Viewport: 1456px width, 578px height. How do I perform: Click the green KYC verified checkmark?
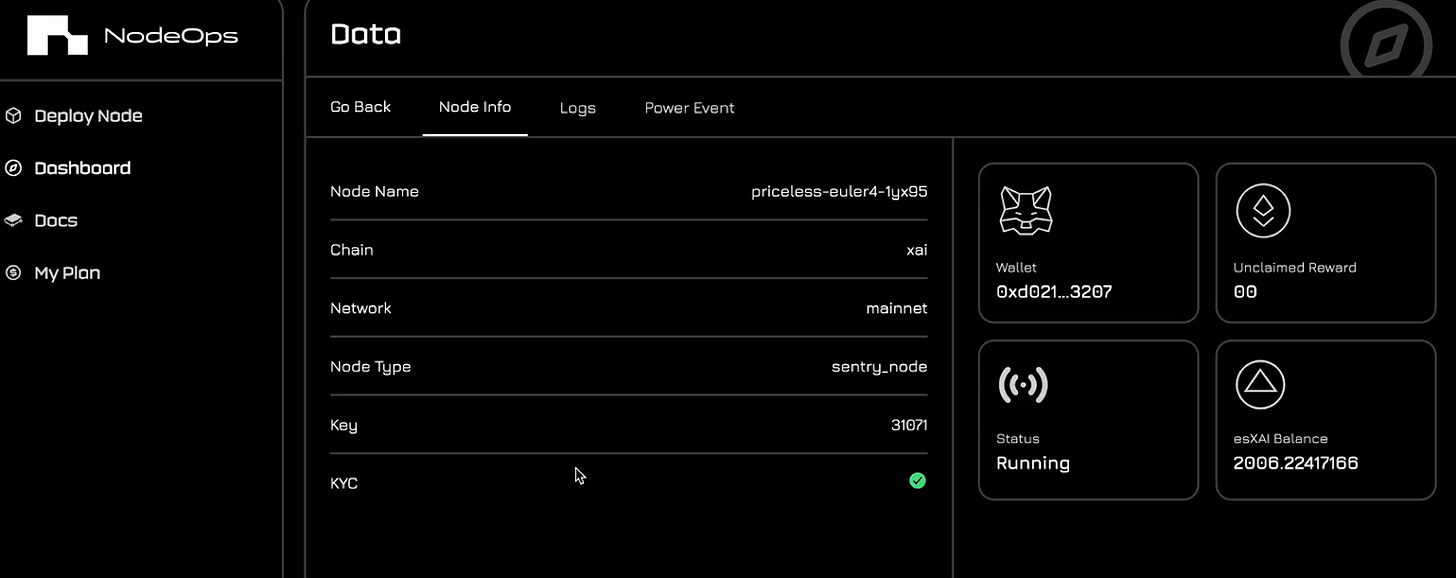click(x=917, y=481)
